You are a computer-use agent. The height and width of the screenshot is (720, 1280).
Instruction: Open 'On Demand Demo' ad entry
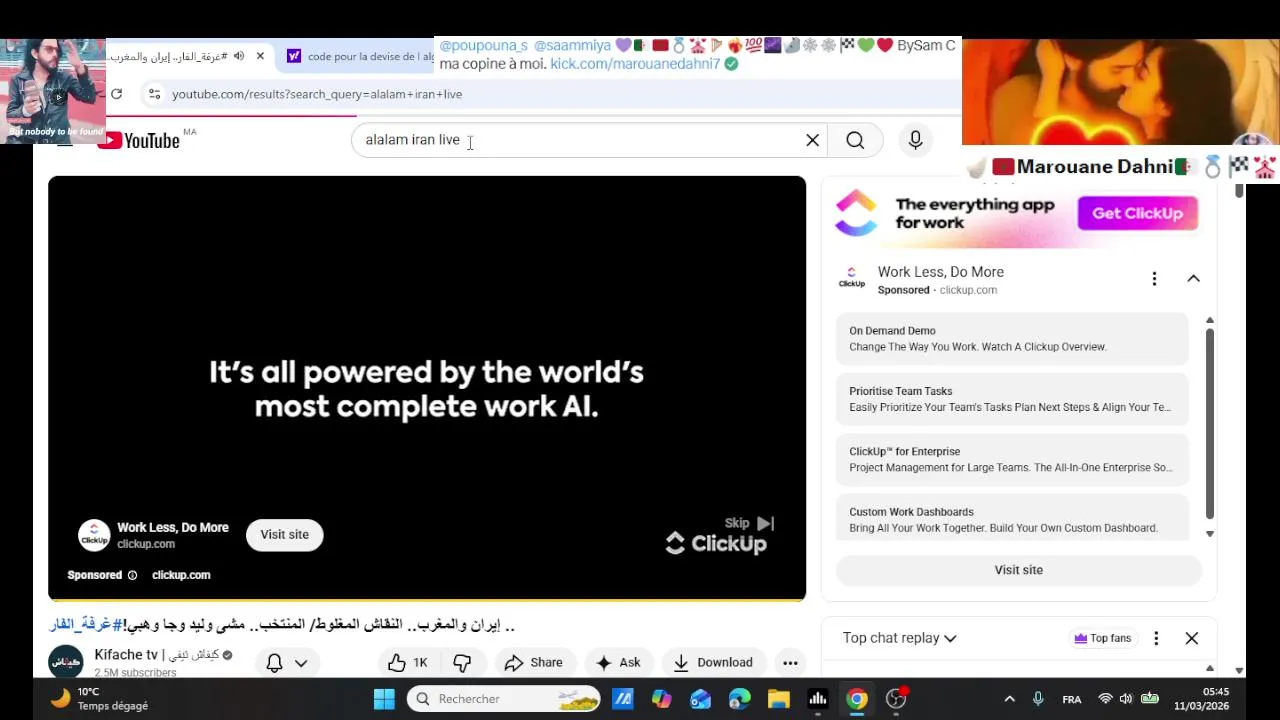click(x=1012, y=339)
